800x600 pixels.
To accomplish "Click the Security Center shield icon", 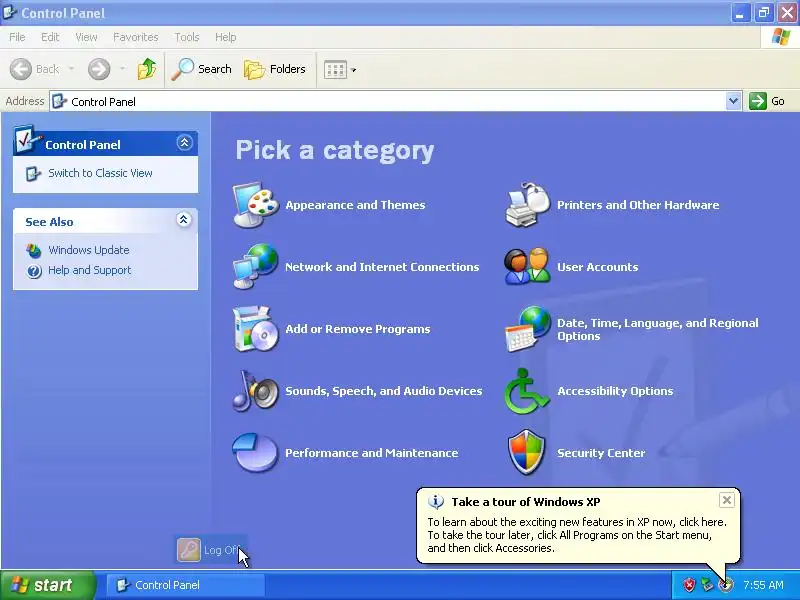I will [527, 452].
